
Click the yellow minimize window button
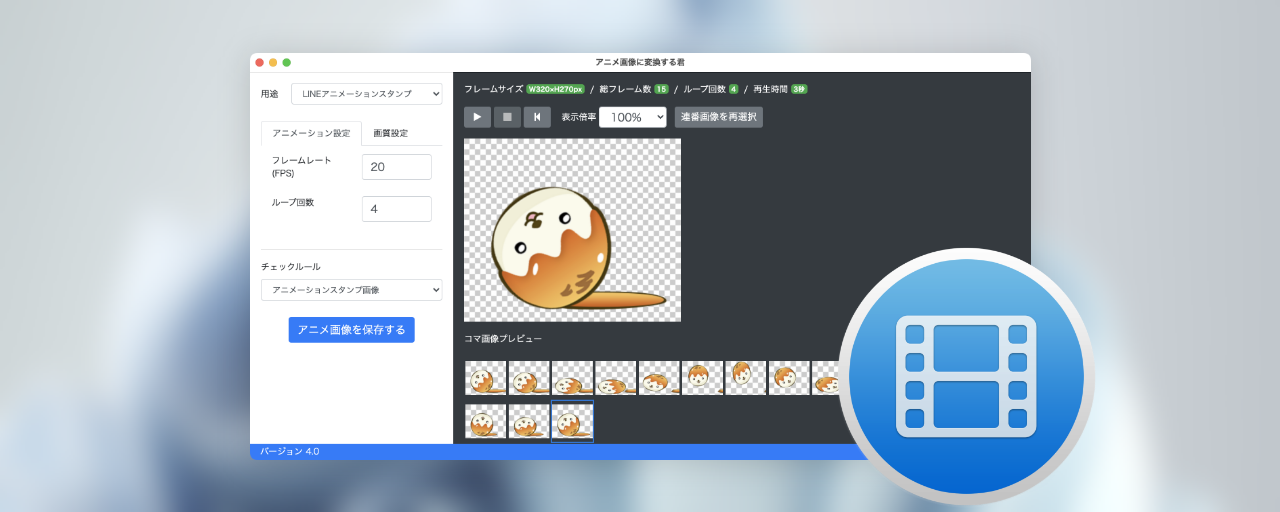coord(273,62)
